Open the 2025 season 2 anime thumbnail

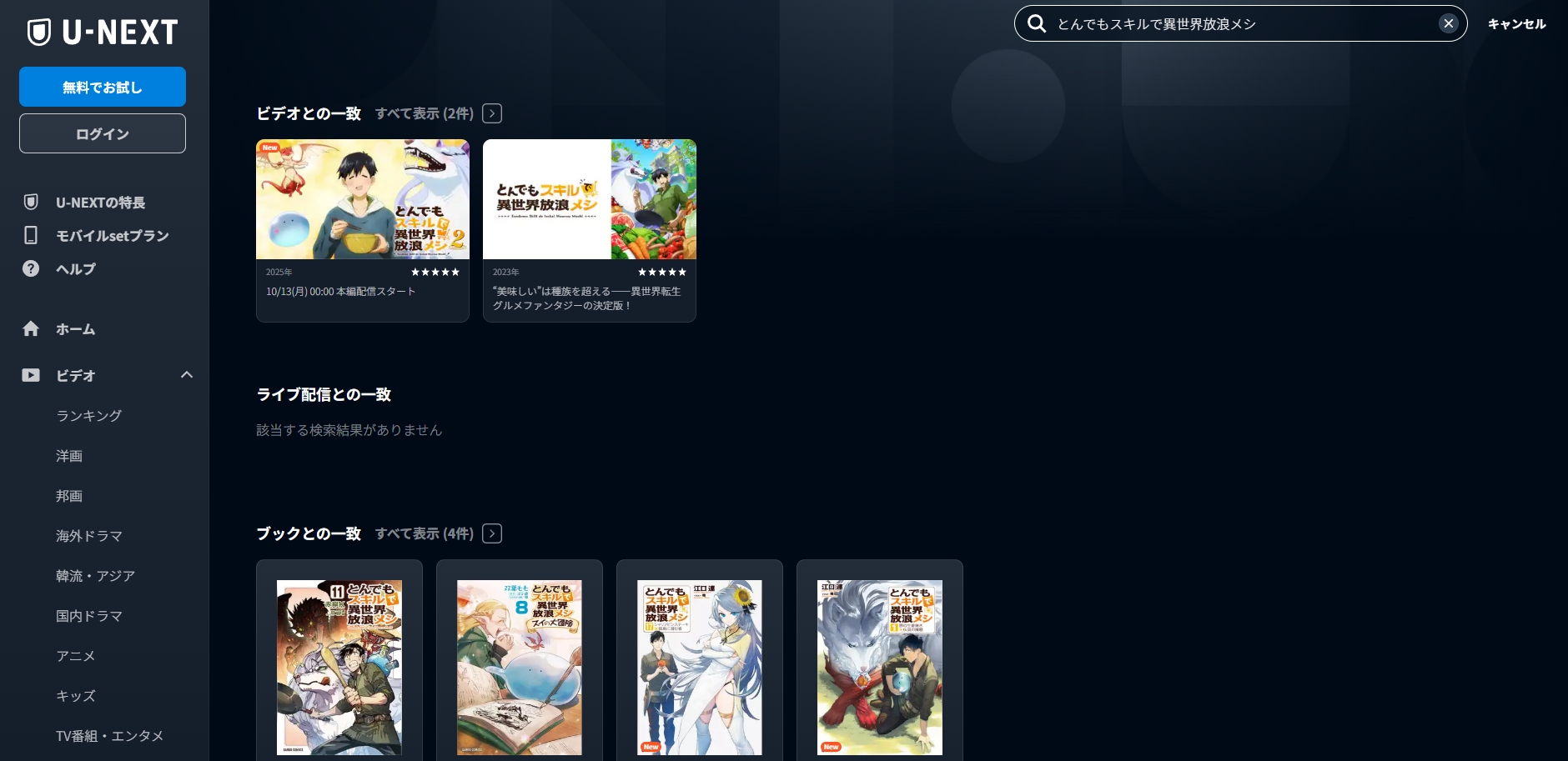click(363, 199)
